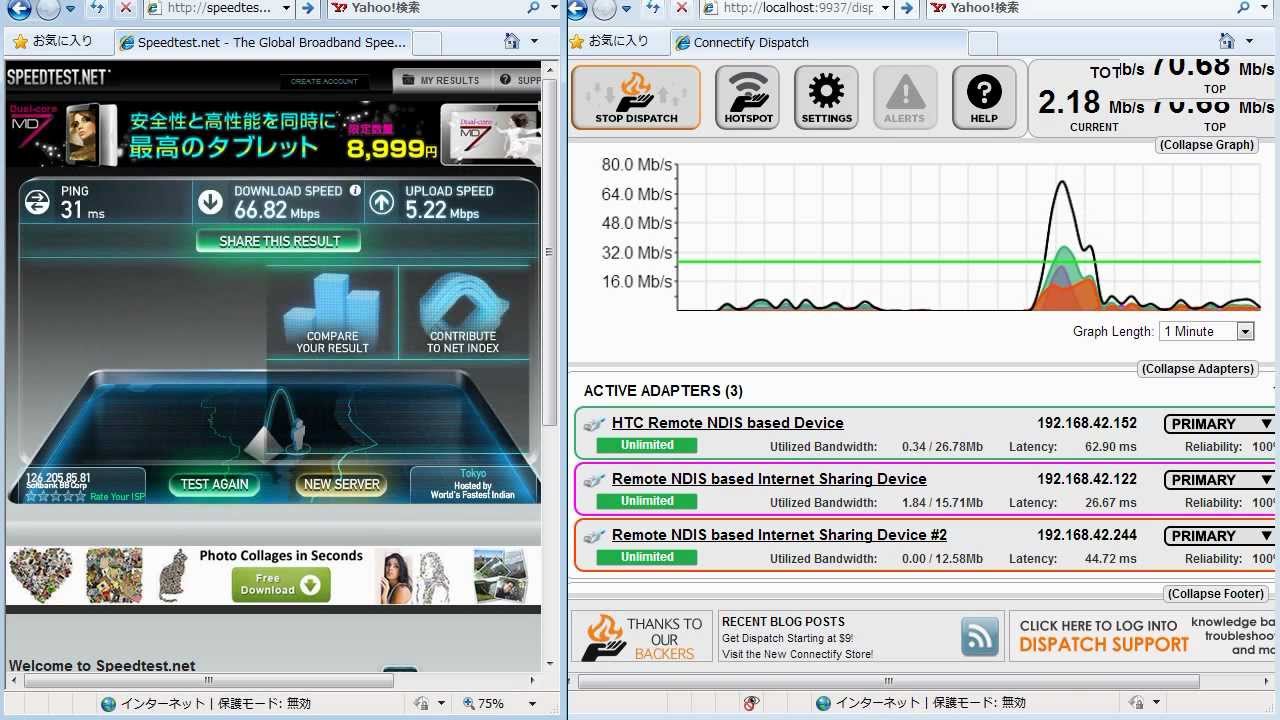Click Visit the New Connectify Store link

point(797,654)
